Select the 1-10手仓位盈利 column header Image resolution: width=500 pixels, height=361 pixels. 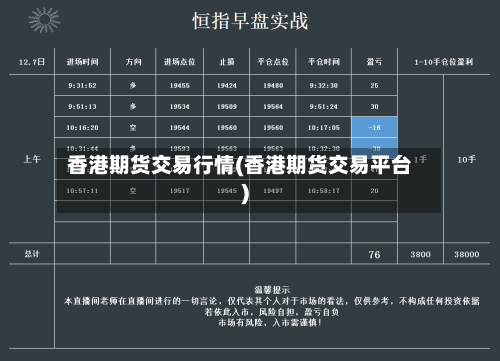coord(443,62)
